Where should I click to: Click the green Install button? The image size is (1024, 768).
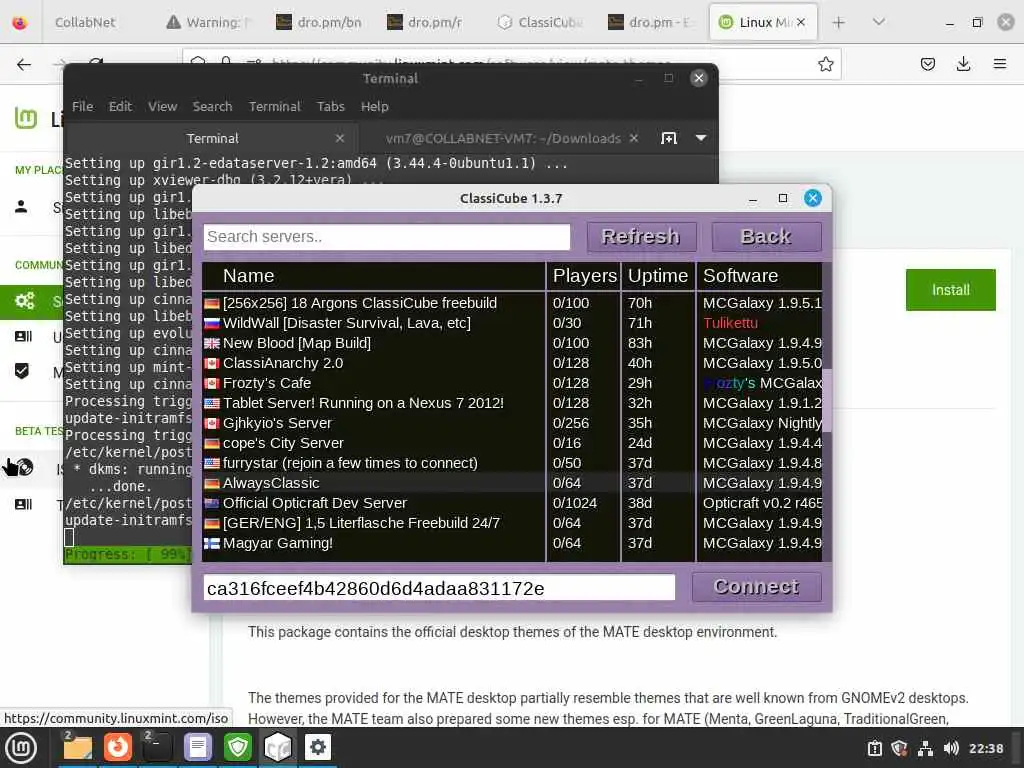tap(950, 290)
